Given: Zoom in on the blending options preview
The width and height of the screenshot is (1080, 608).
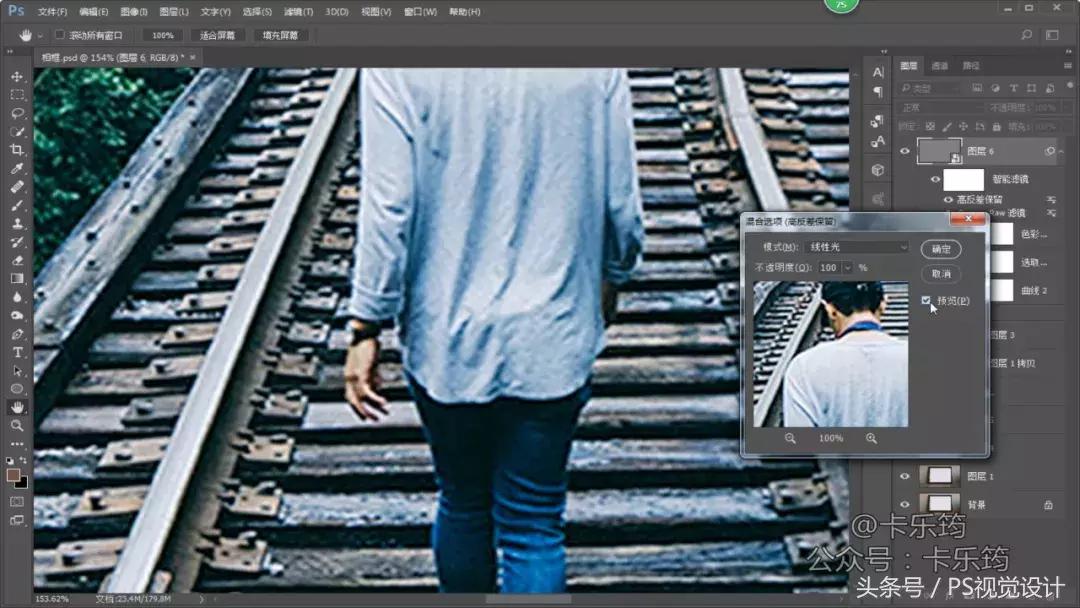Looking at the screenshot, I should click(871, 438).
